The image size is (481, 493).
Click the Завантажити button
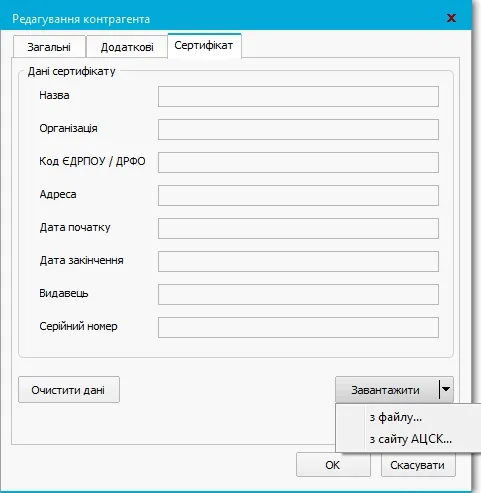pyautogui.click(x=387, y=390)
